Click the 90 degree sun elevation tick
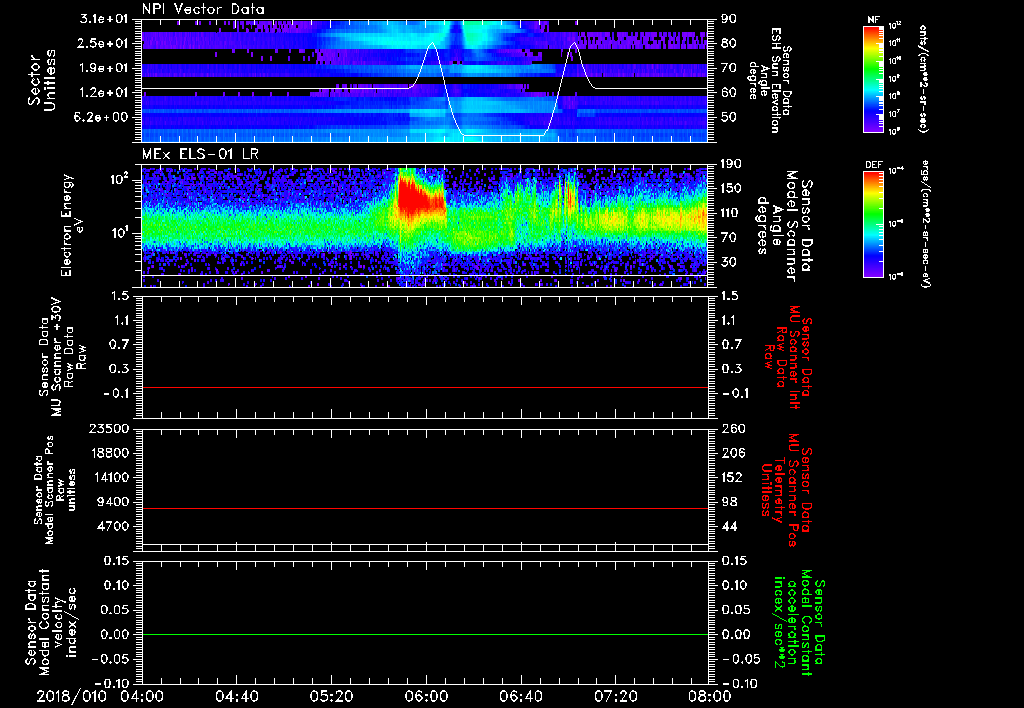The height and width of the screenshot is (708, 1024). [x=728, y=19]
